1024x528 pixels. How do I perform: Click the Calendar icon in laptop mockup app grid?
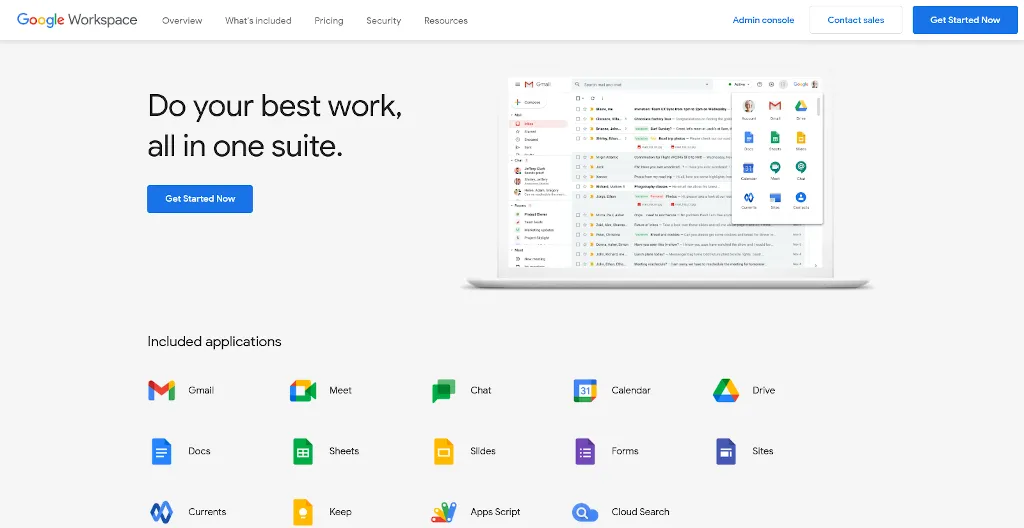[x=749, y=167]
